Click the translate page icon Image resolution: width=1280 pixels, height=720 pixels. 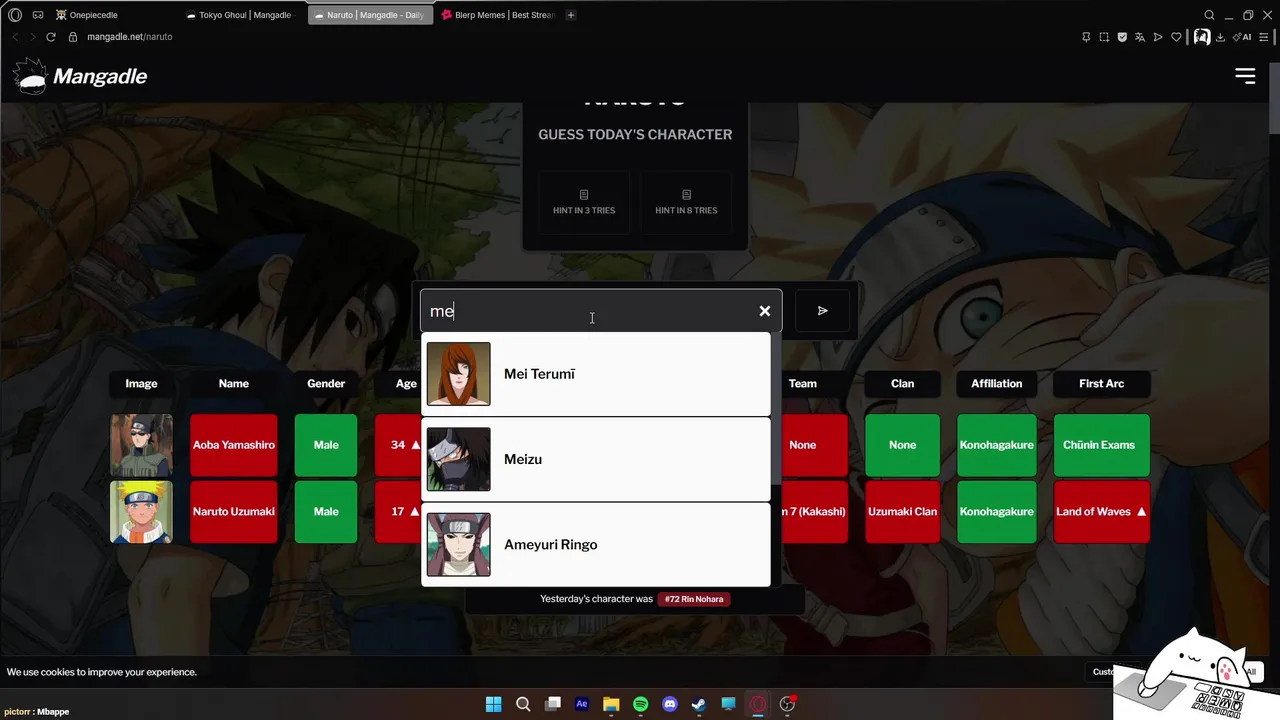(1140, 37)
